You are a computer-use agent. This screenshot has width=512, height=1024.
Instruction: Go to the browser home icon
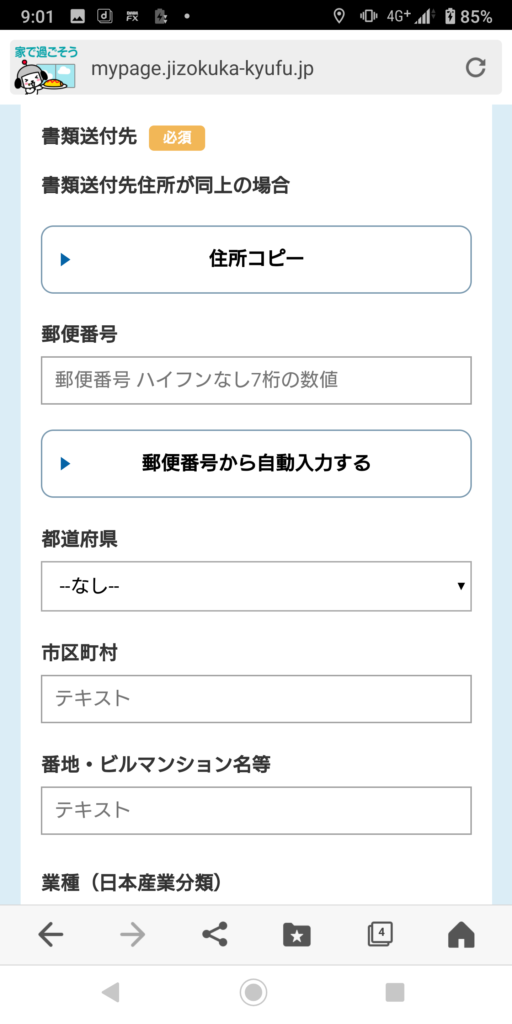pyautogui.click(x=461, y=935)
